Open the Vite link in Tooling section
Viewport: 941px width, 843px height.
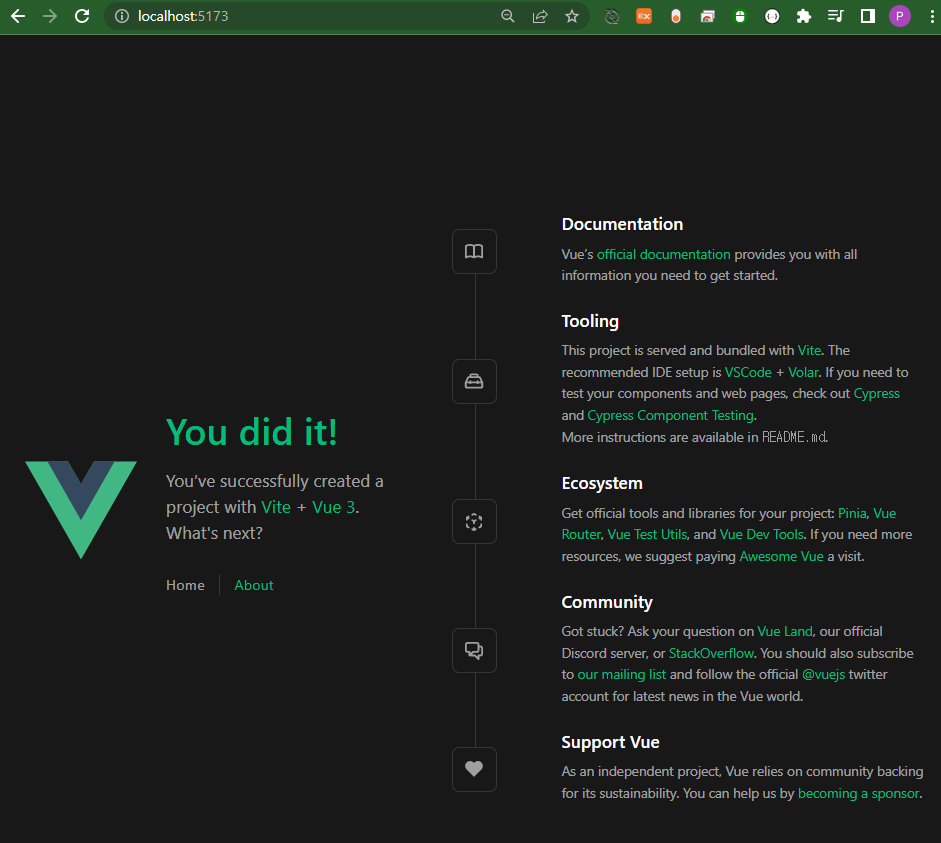809,350
